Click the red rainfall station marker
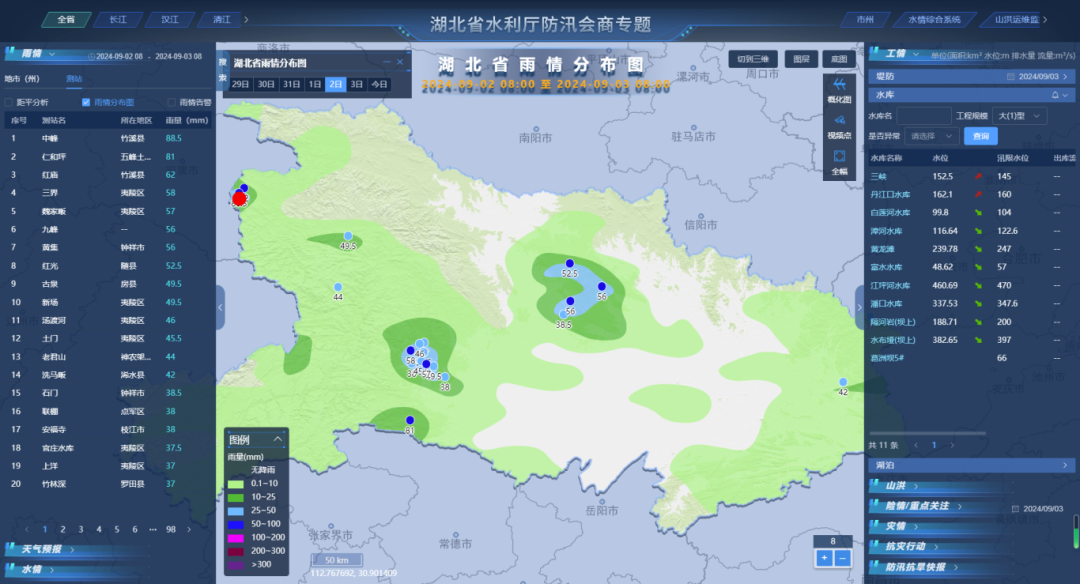Image resolution: width=1080 pixels, height=584 pixels. tap(239, 199)
